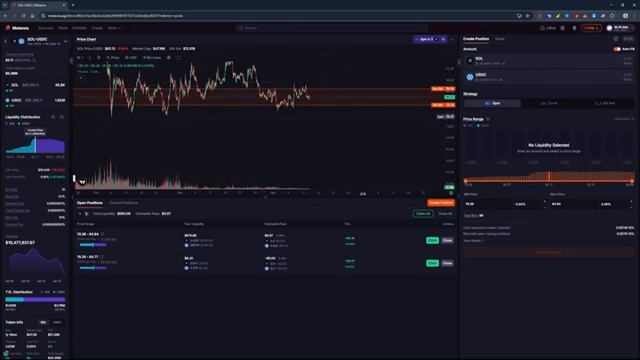Toggle Bin Lines in chart toolbar
Image resolution: width=640 pixels, height=360 pixels.
click(152, 58)
